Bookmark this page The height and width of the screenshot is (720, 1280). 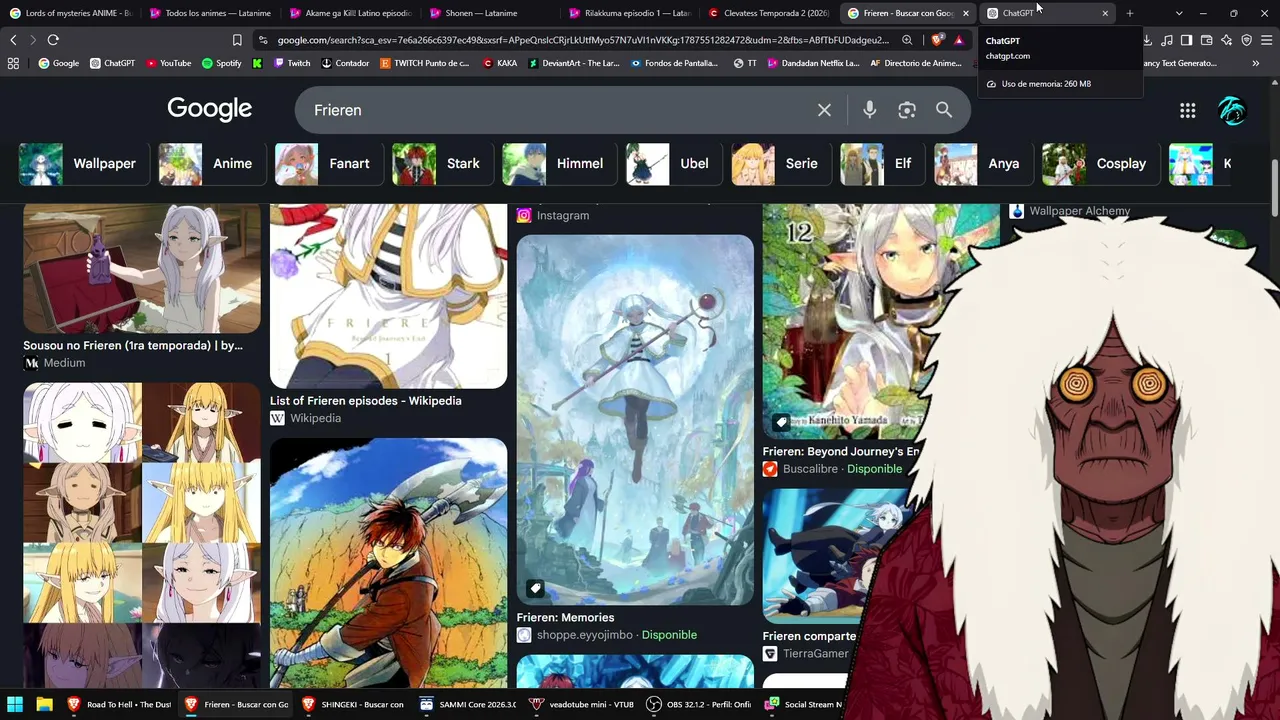pos(237,40)
